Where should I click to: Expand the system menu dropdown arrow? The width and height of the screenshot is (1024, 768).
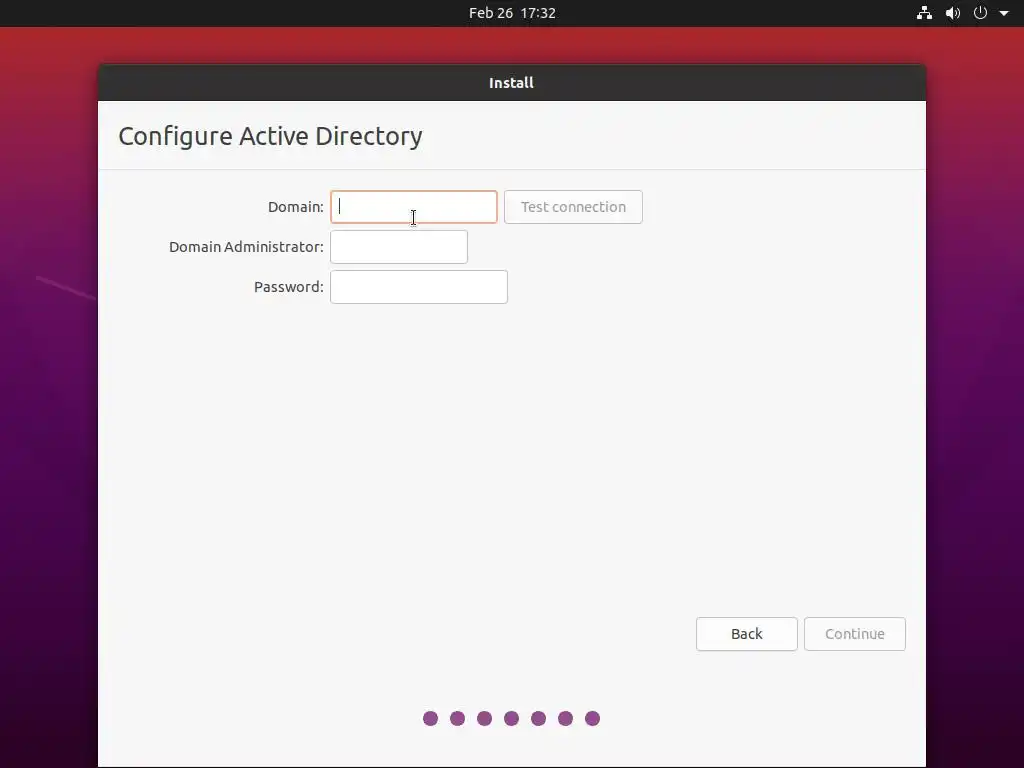pyautogui.click(x=1004, y=13)
